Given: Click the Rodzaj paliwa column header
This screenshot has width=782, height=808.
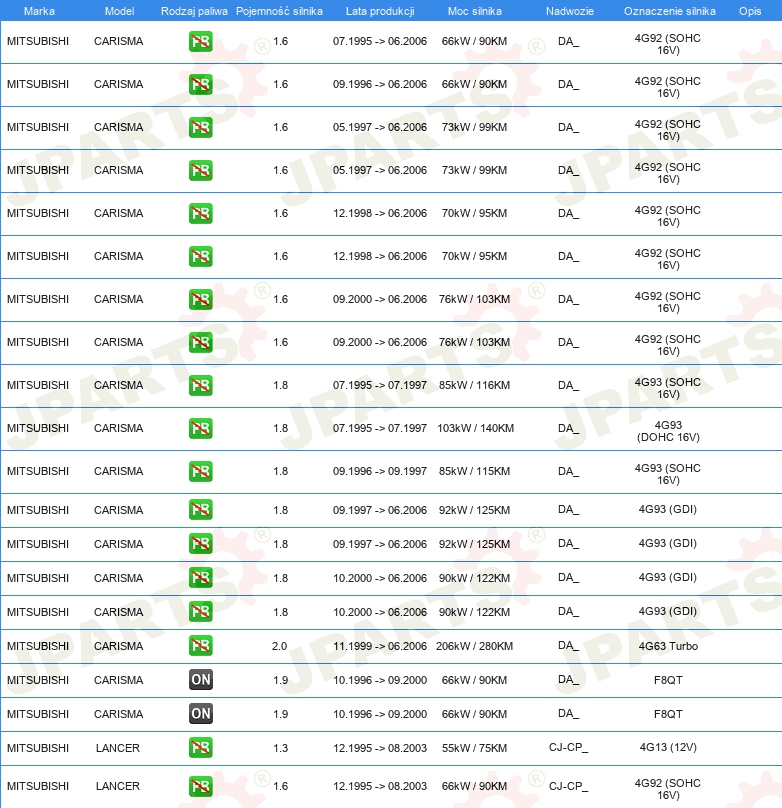Looking at the screenshot, I should (194, 11).
